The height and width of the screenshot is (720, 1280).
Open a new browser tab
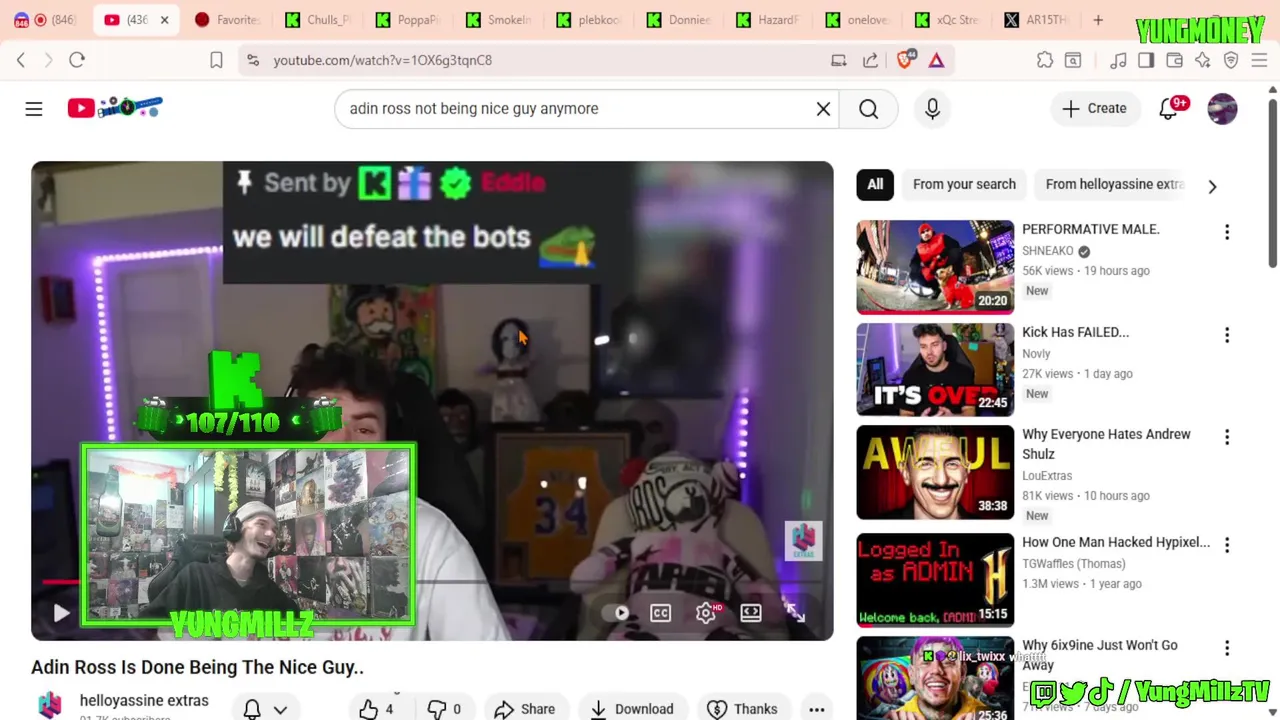(1098, 20)
